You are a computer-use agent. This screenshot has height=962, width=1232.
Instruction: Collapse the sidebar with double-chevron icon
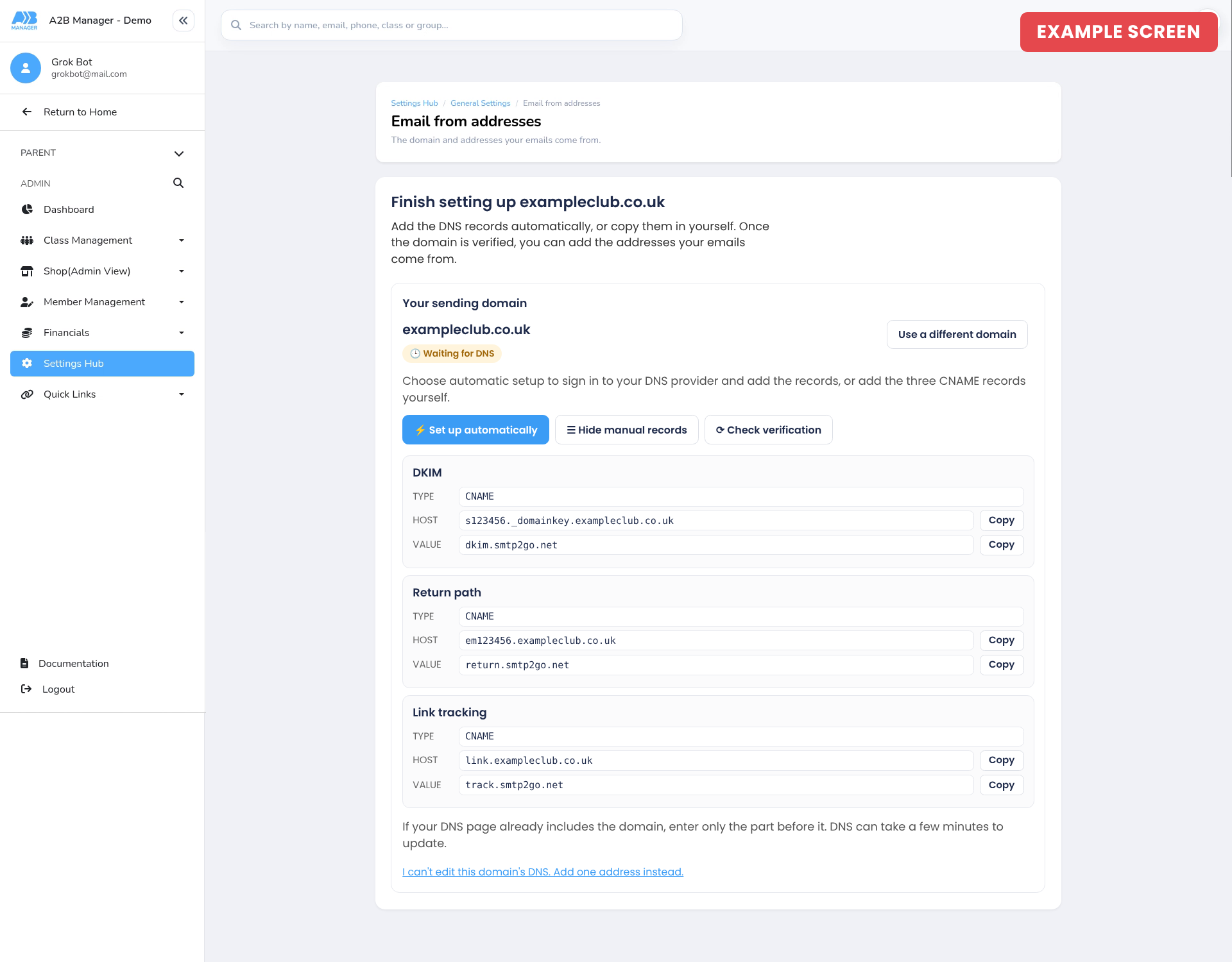(x=184, y=21)
